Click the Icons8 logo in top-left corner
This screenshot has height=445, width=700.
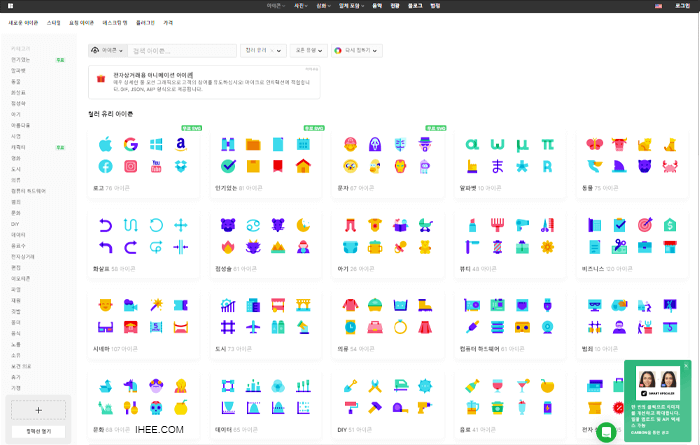tap(10, 6)
